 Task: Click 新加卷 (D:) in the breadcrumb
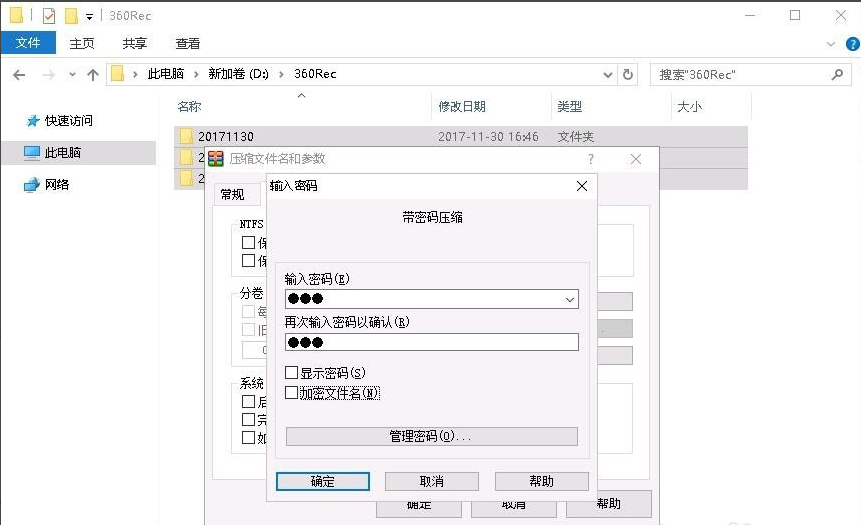pyautogui.click(x=238, y=74)
